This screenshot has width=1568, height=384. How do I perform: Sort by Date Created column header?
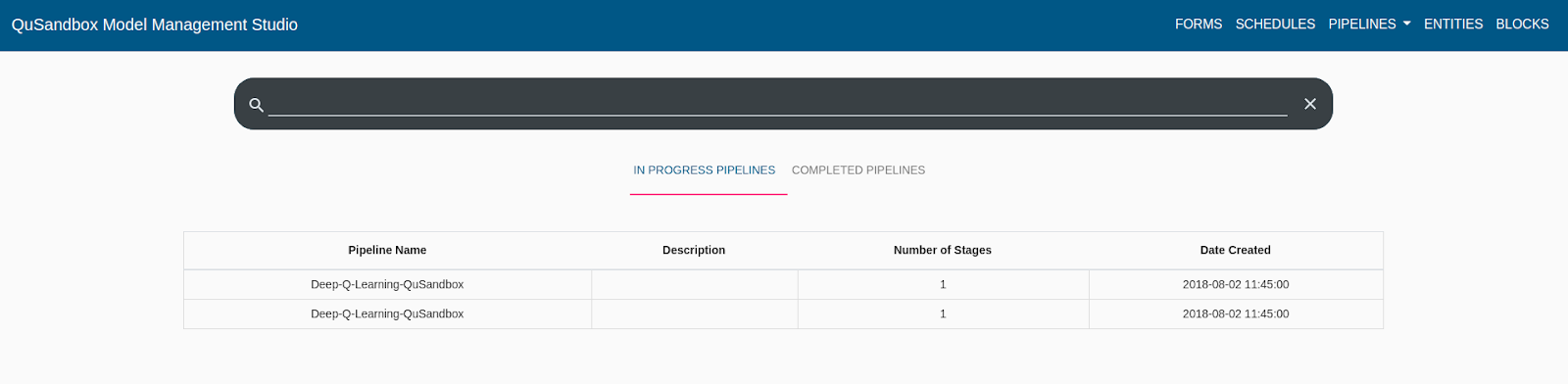coord(1236,250)
